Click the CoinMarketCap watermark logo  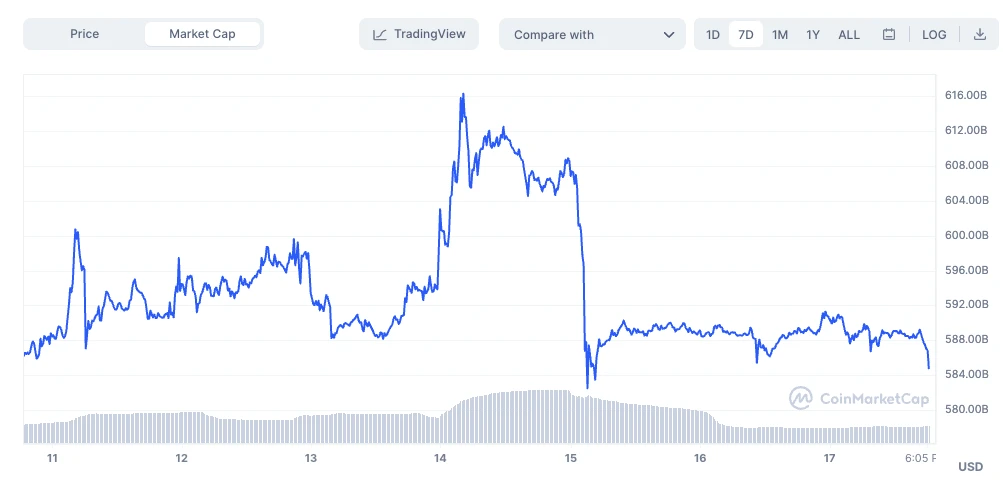pos(800,398)
